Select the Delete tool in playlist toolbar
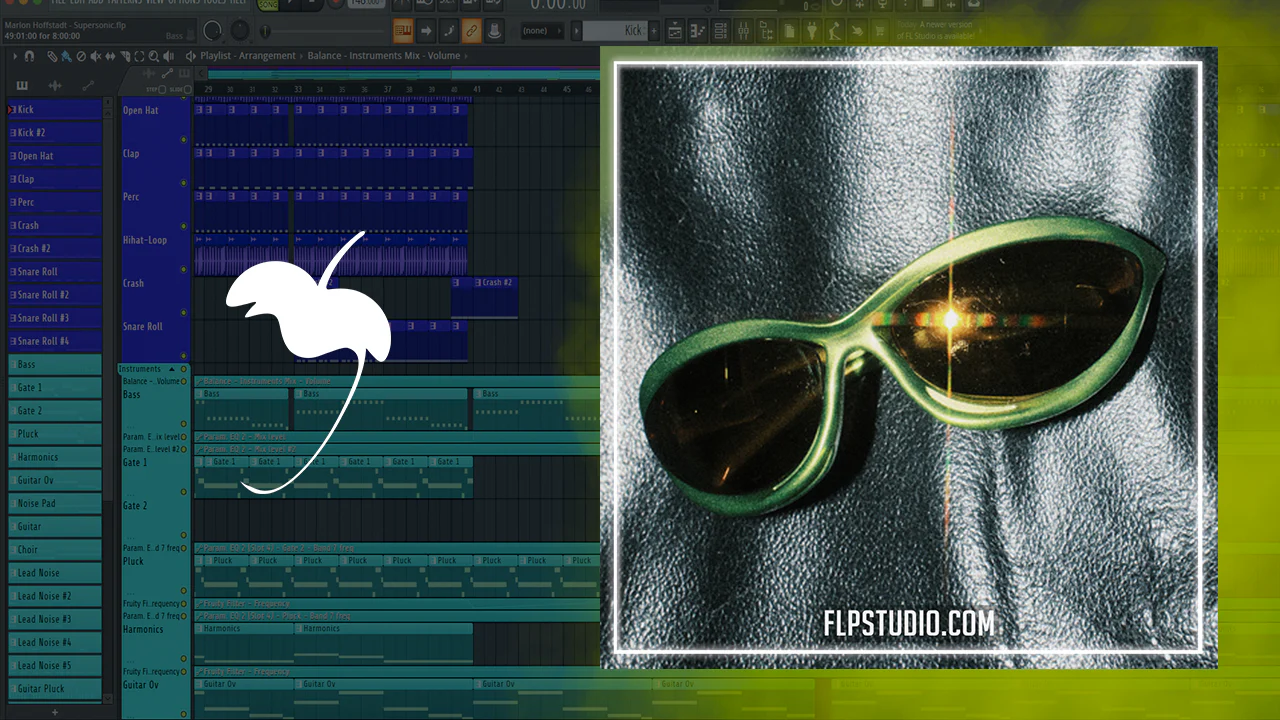This screenshot has height=720, width=1280. pyautogui.click(x=79, y=56)
